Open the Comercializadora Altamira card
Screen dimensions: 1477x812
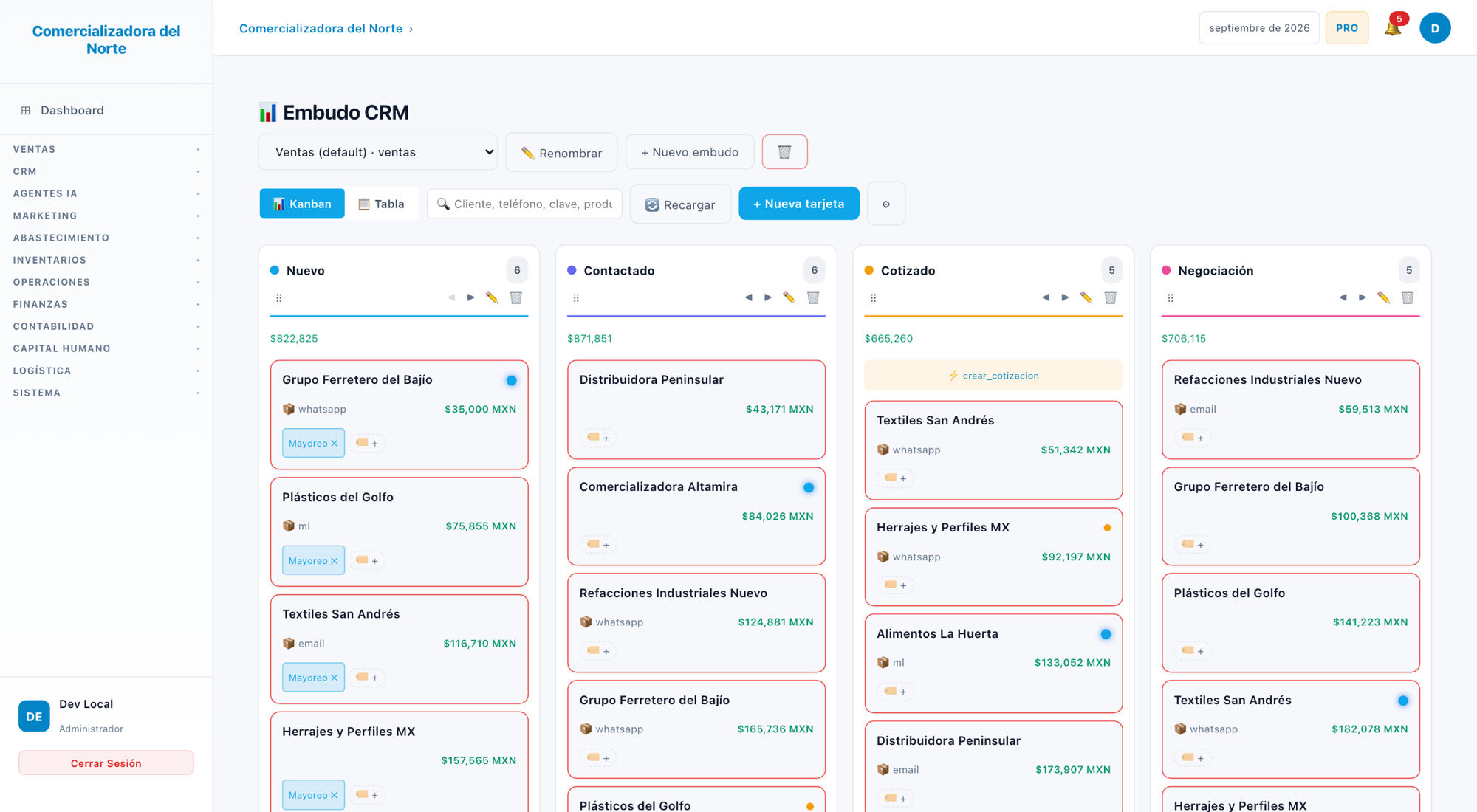(696, 516)
